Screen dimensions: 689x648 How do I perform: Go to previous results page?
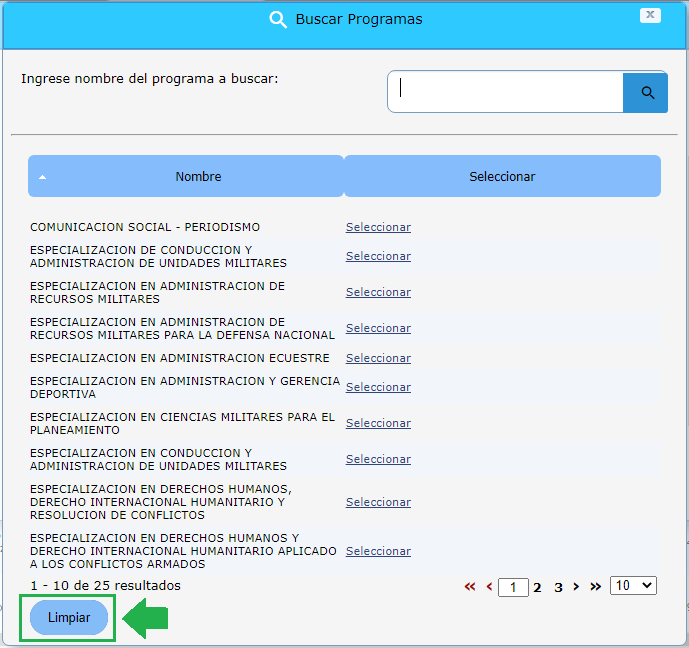pos(489,587)
